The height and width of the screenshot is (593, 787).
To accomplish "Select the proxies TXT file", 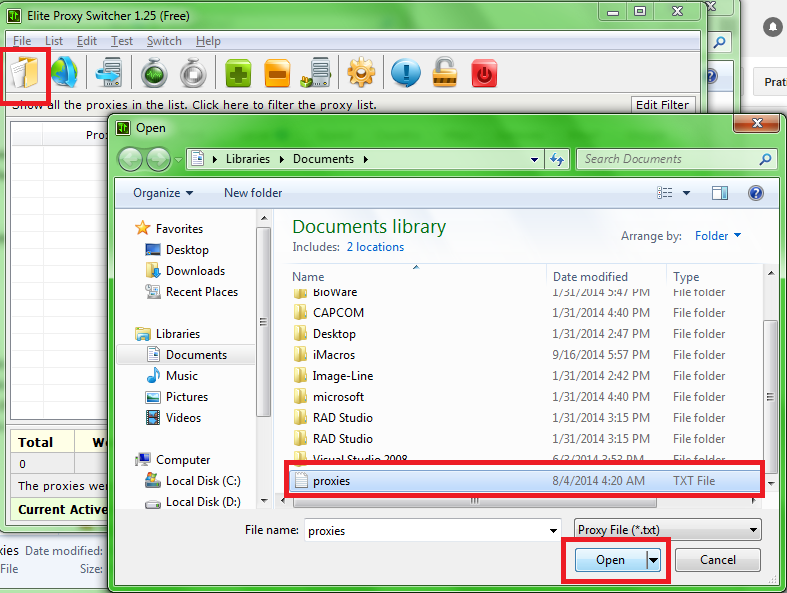I will [x=525, y=481].
